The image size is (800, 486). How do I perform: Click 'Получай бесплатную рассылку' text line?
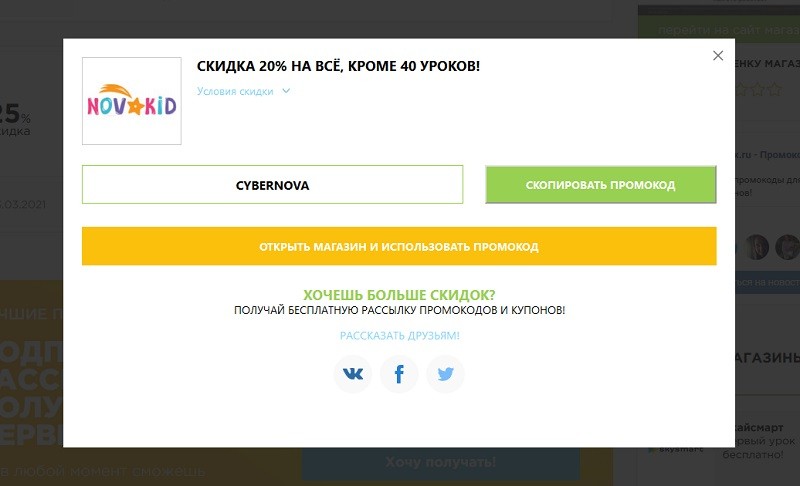(x=399, y=310)
